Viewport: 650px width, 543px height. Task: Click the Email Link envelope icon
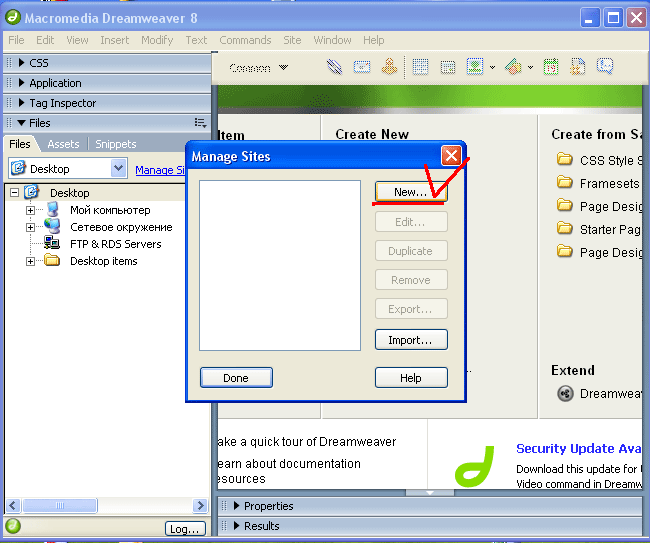(x=362, y=67)
